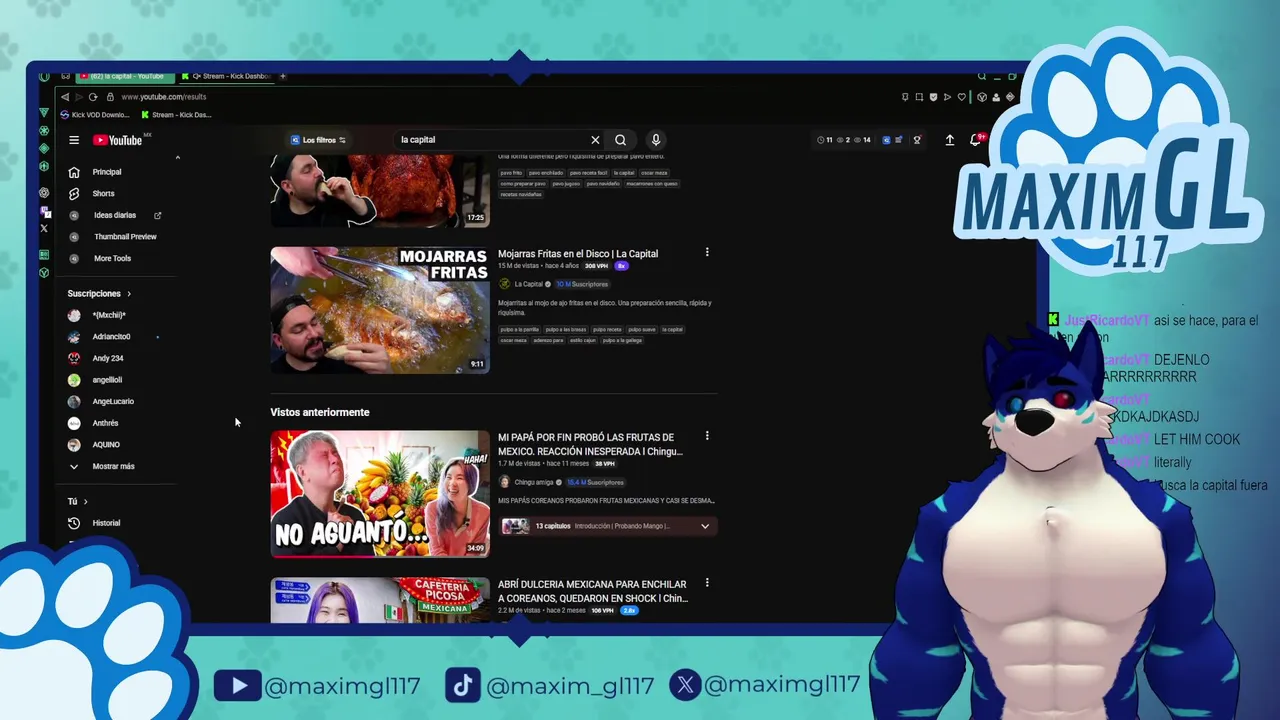Click the 308 VPH badge
The image size is (1280, 720).
(596, 266)
